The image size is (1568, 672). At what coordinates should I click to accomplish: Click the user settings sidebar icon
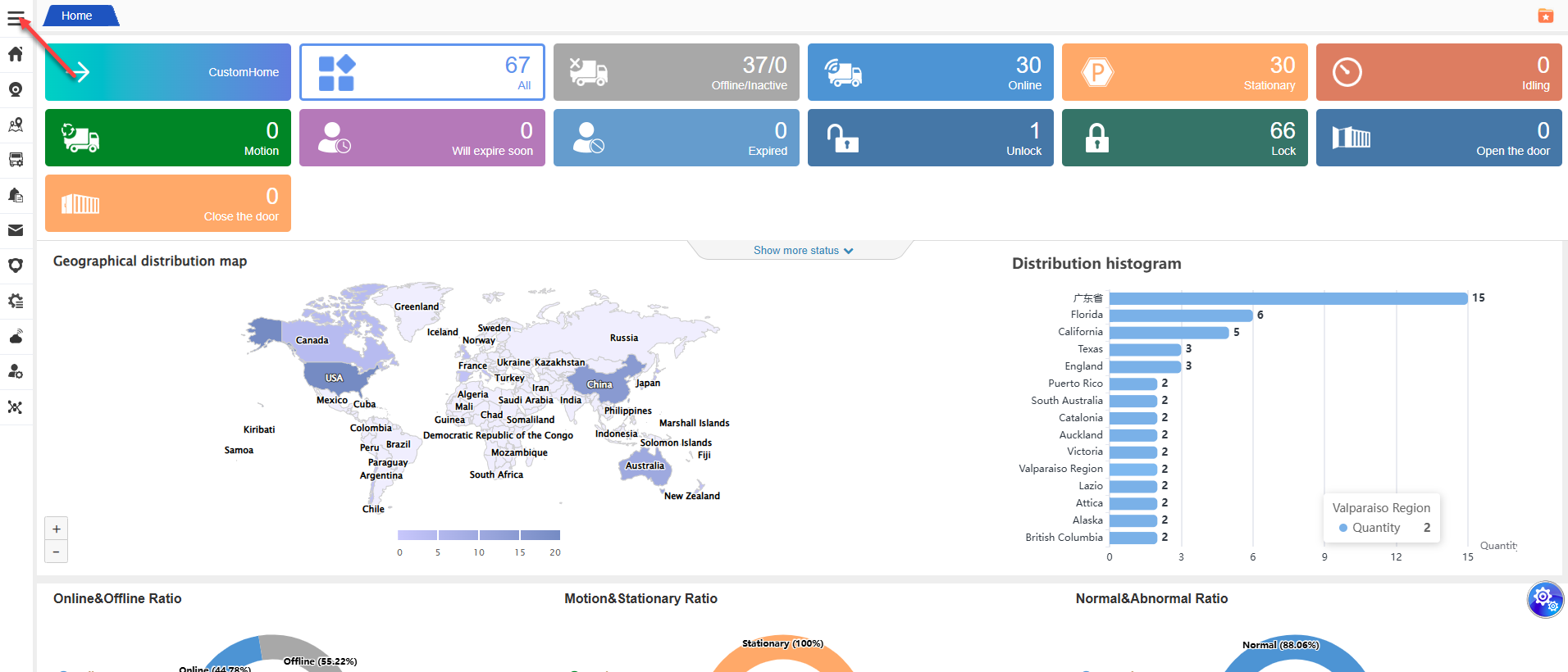pos(16,371)
